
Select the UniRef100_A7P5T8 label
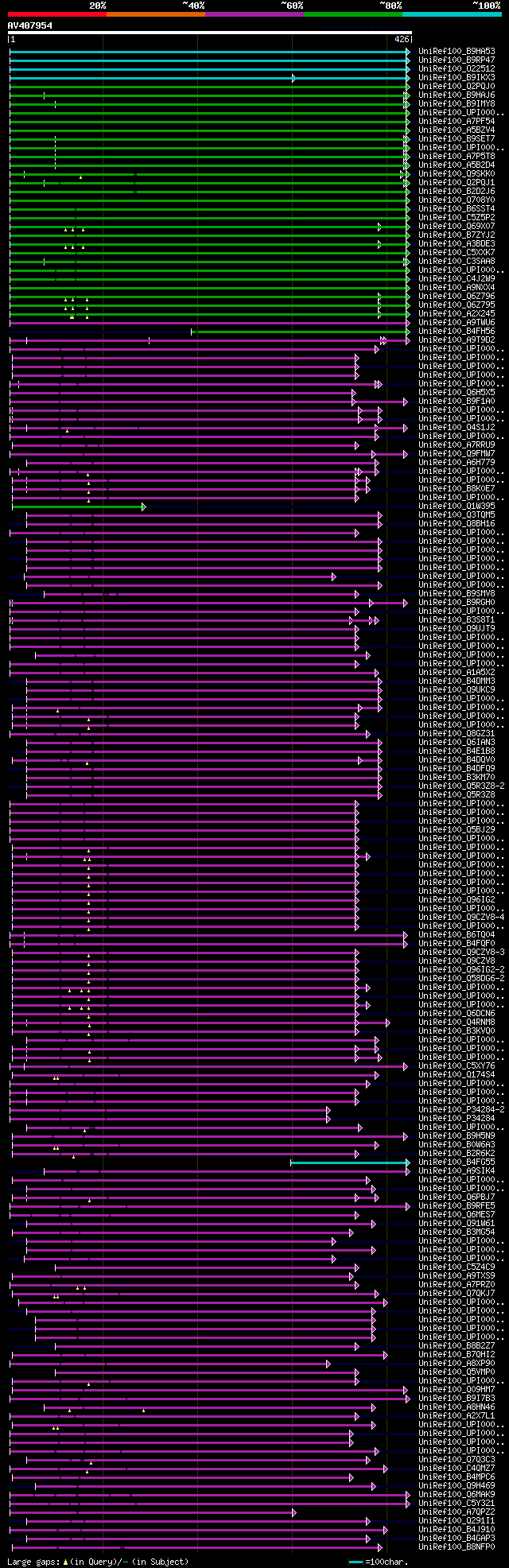457,157
